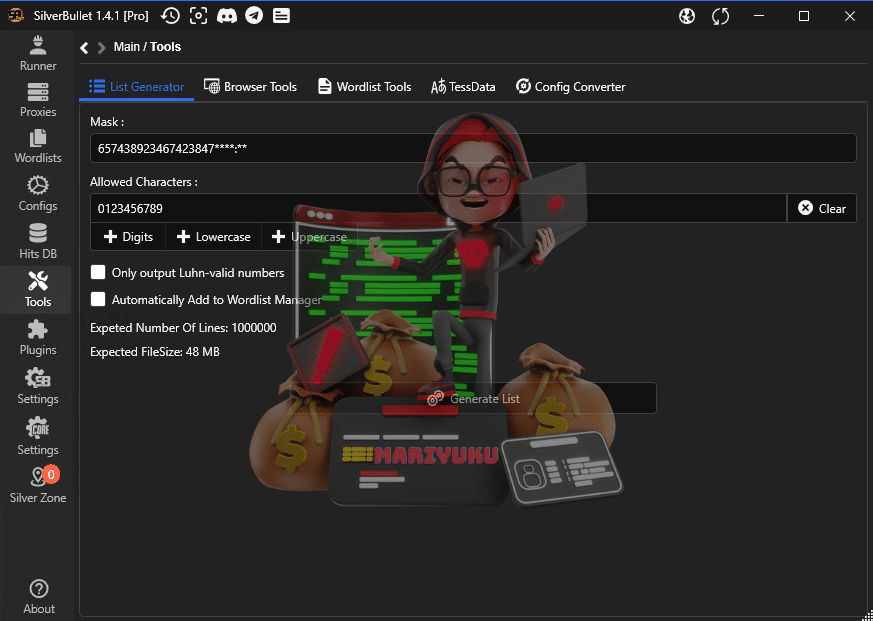Click the Telegram icon in title bar
This screenshot has width=873, height=621.
tap(254, 16)
